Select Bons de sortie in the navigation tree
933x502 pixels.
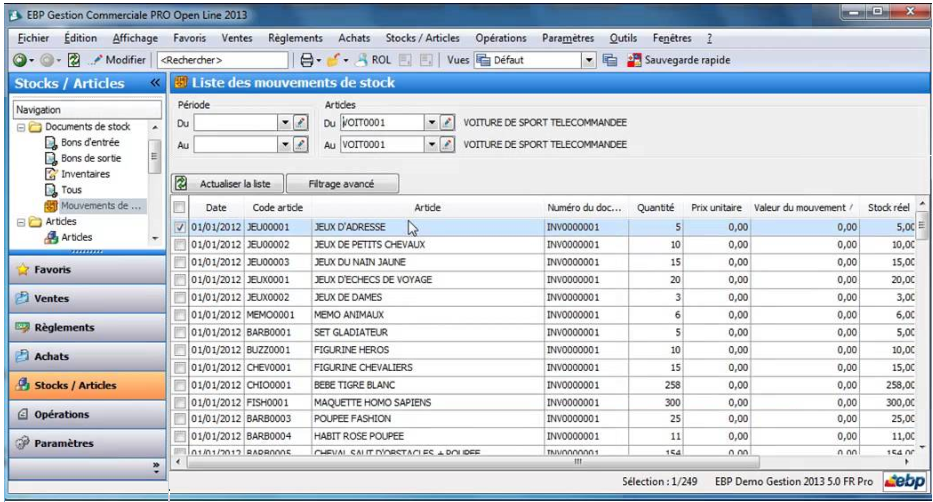[x=83, y=158]
